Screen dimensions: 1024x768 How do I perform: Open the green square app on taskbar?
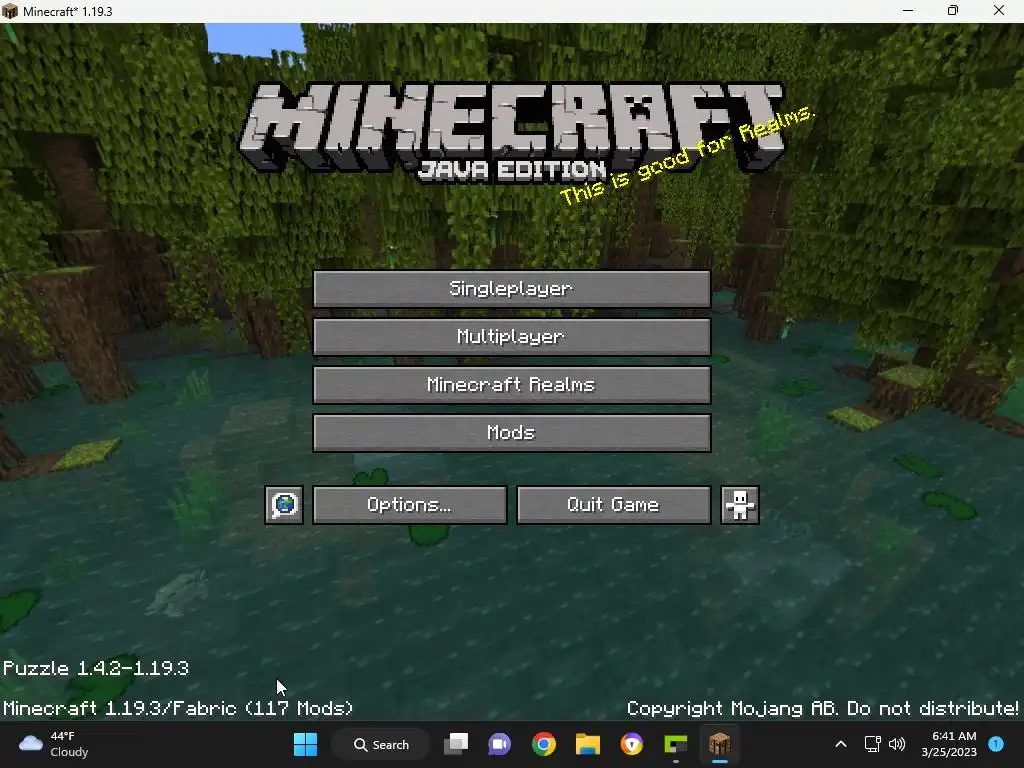point(675,744)
